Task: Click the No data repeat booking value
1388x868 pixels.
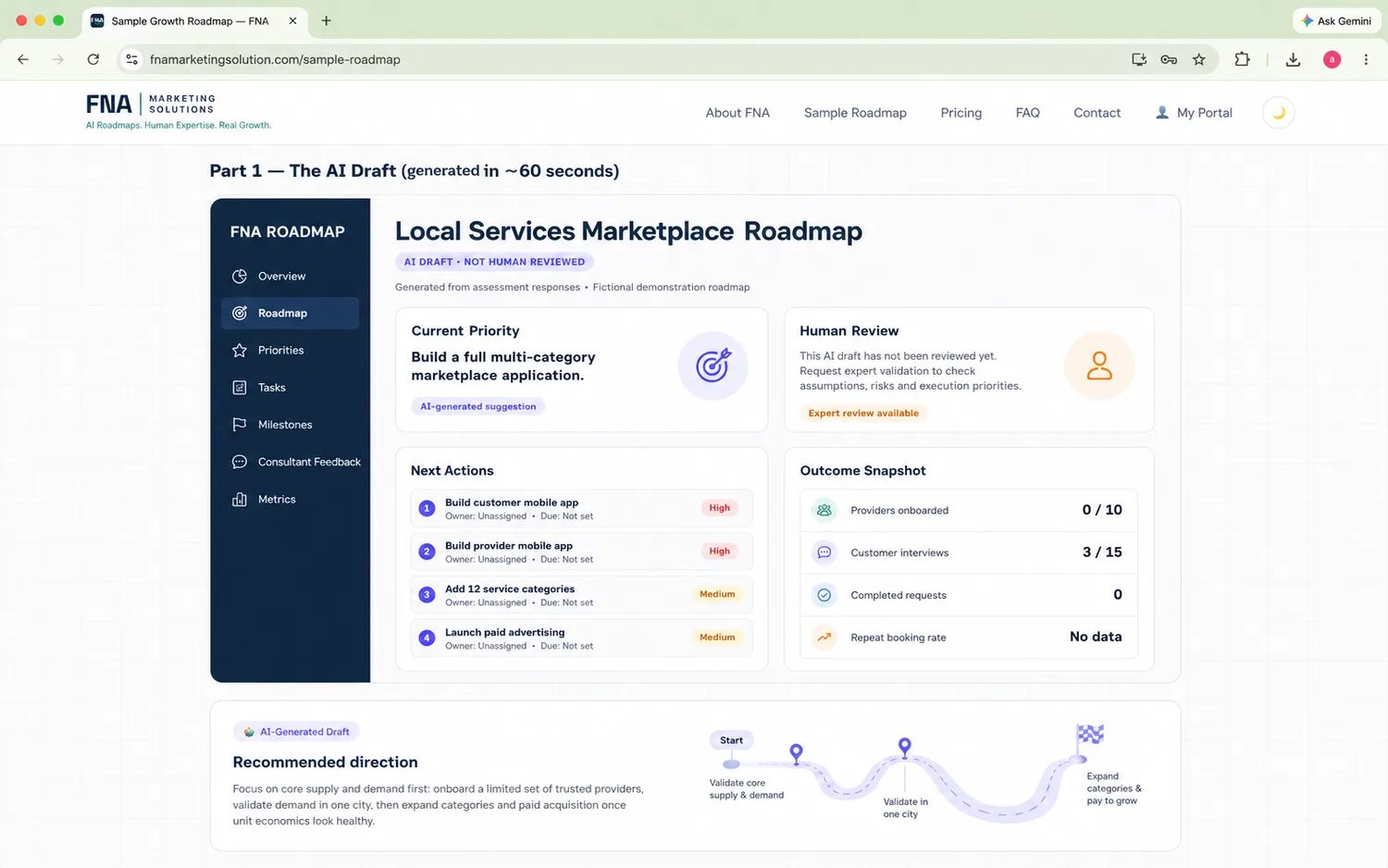Action: pos(1096,637)
